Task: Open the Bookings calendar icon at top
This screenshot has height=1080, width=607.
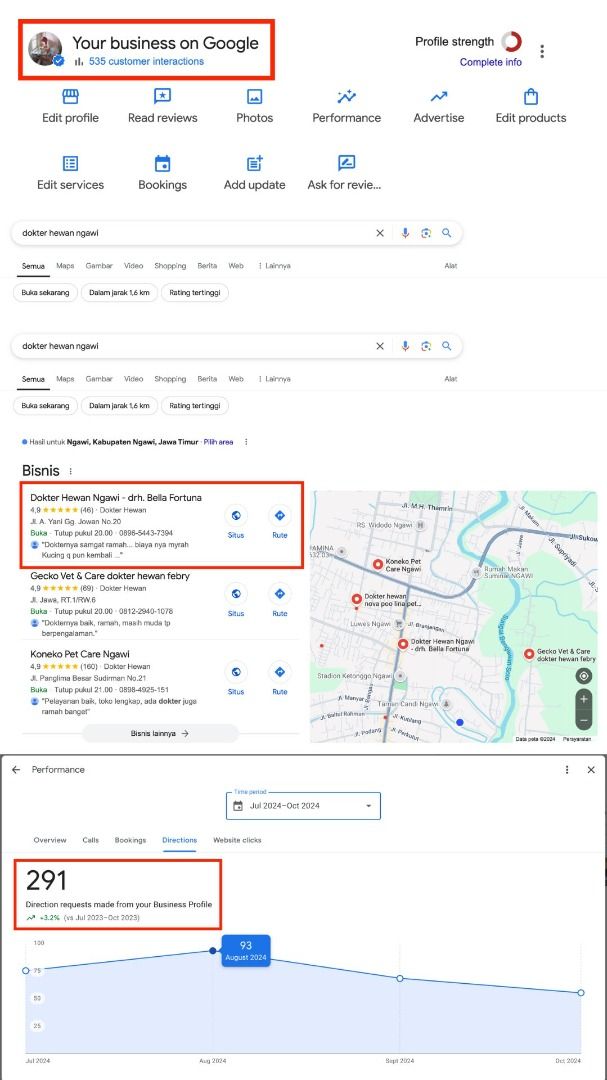Action: (x=162, y=164)
